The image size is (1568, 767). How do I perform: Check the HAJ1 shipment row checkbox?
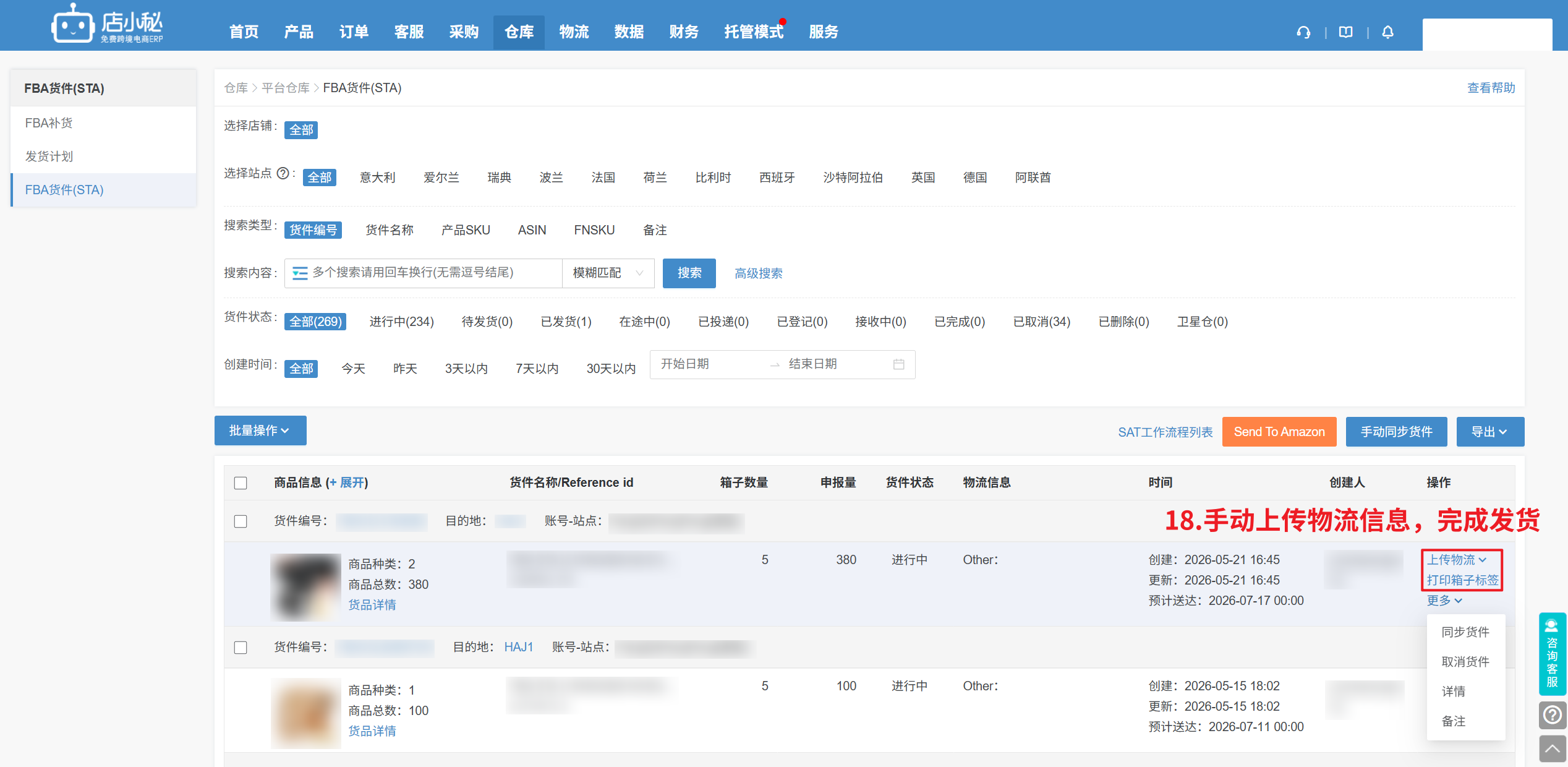(241, 648)
